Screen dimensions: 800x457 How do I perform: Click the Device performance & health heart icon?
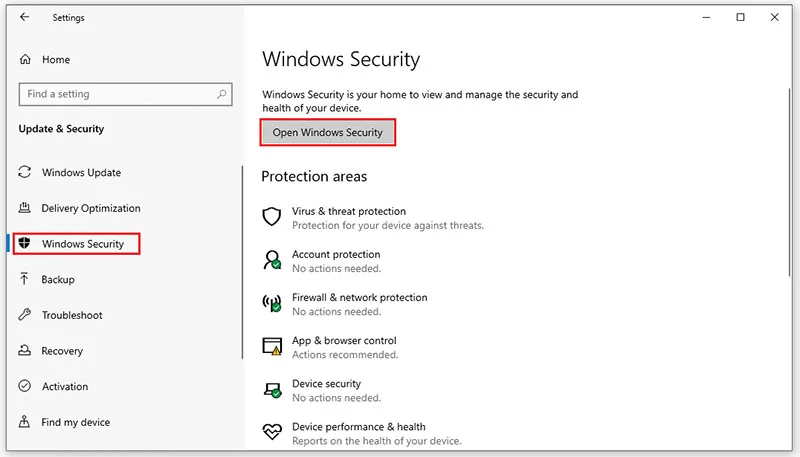[x=272, y=432]
